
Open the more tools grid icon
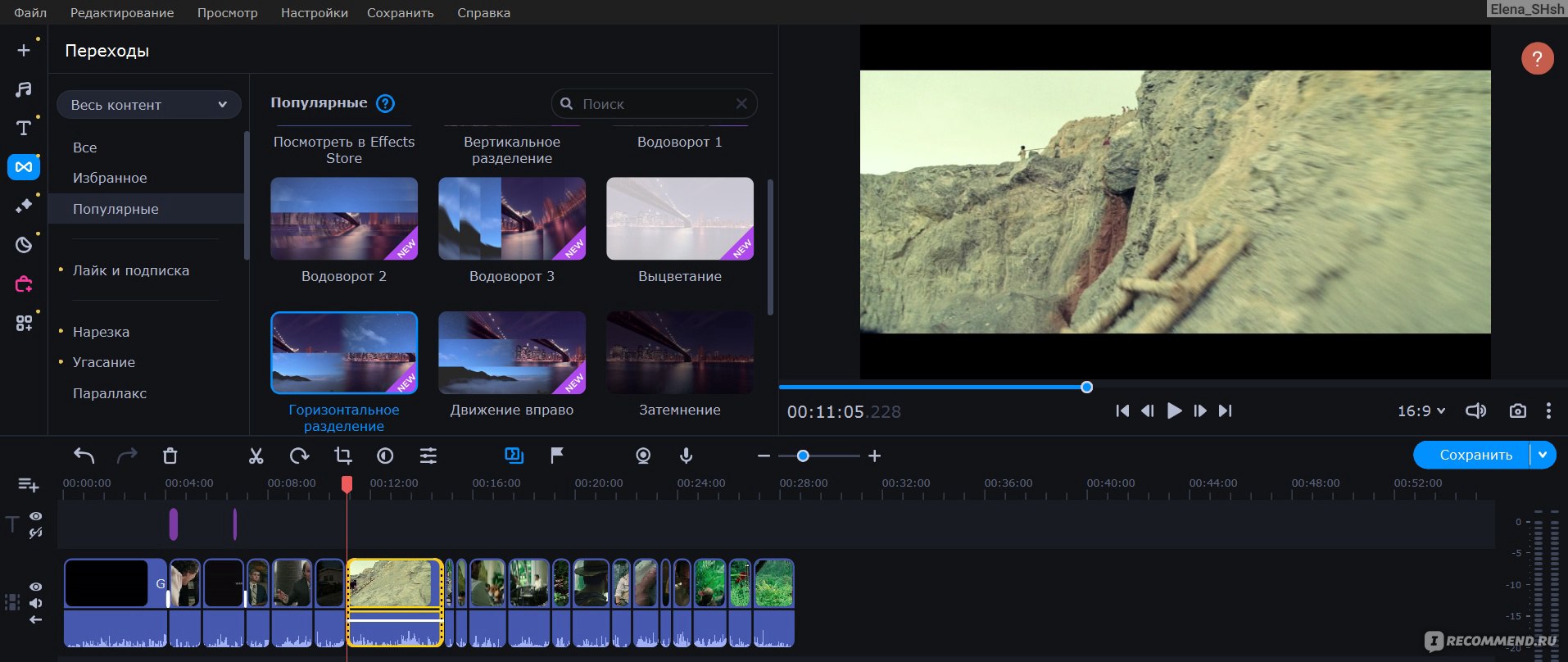tap(24, 323)
